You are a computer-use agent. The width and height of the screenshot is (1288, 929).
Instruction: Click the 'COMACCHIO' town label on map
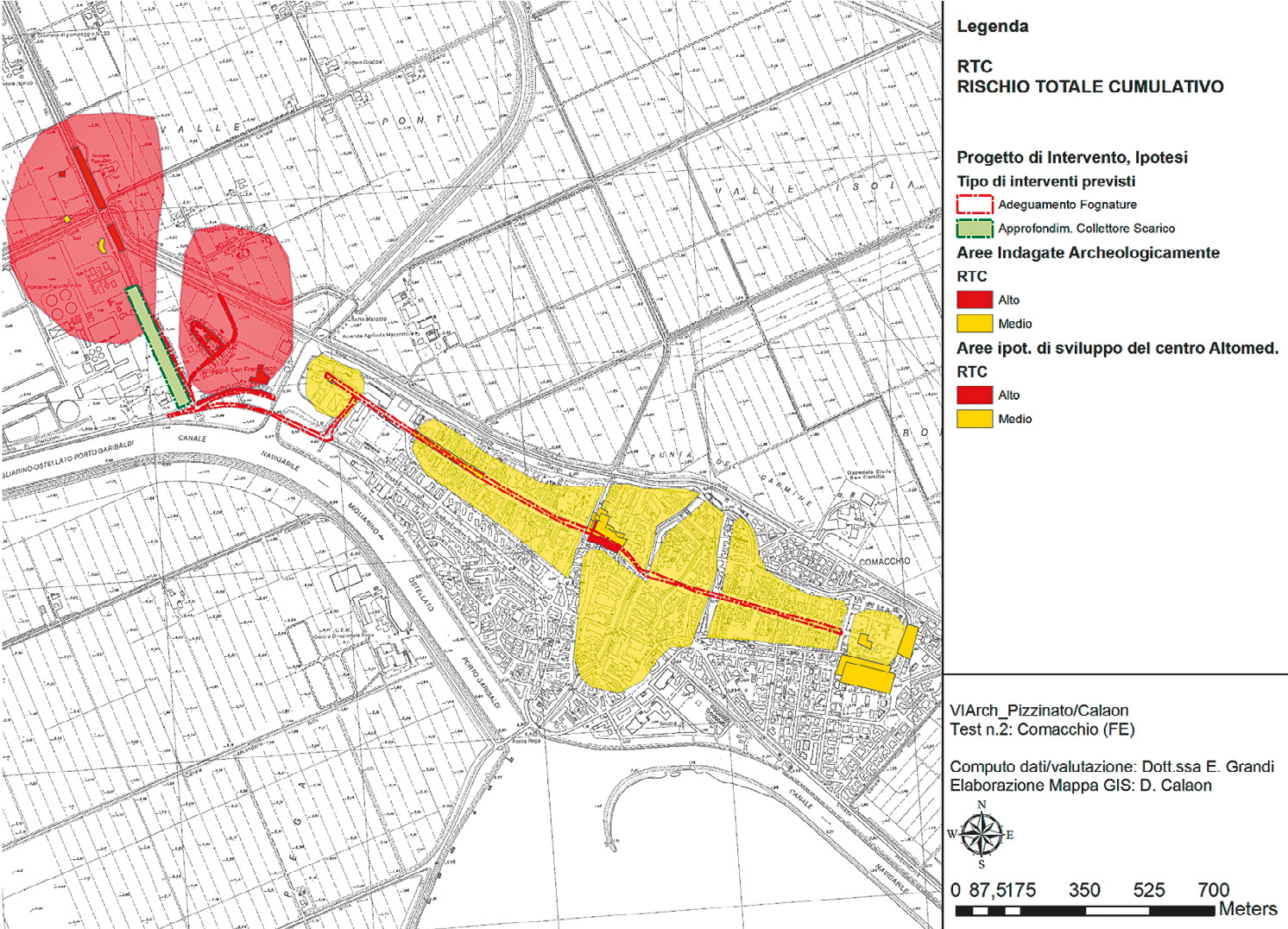coord(884,561)
